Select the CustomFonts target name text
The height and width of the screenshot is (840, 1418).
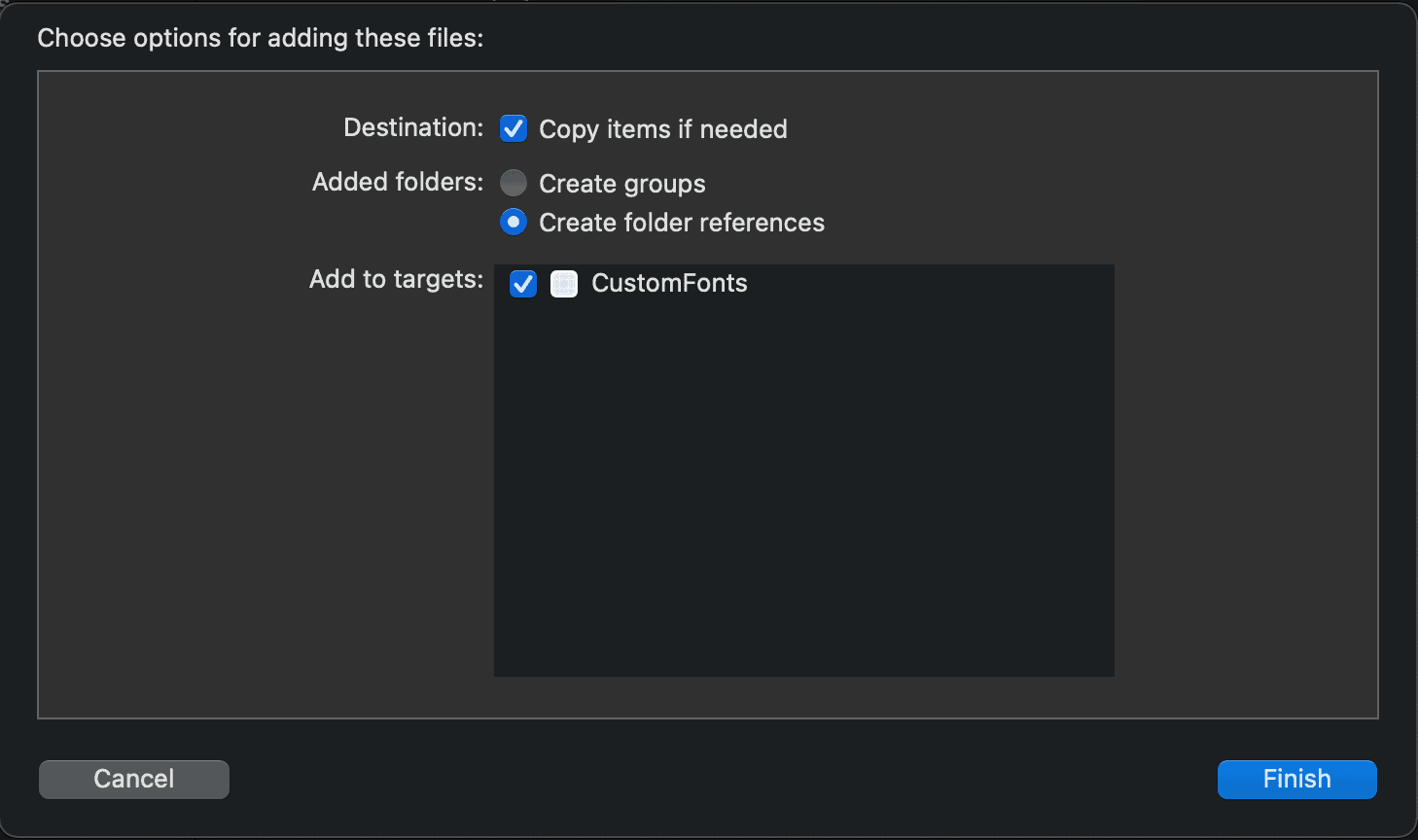click(x=669, y=283)
